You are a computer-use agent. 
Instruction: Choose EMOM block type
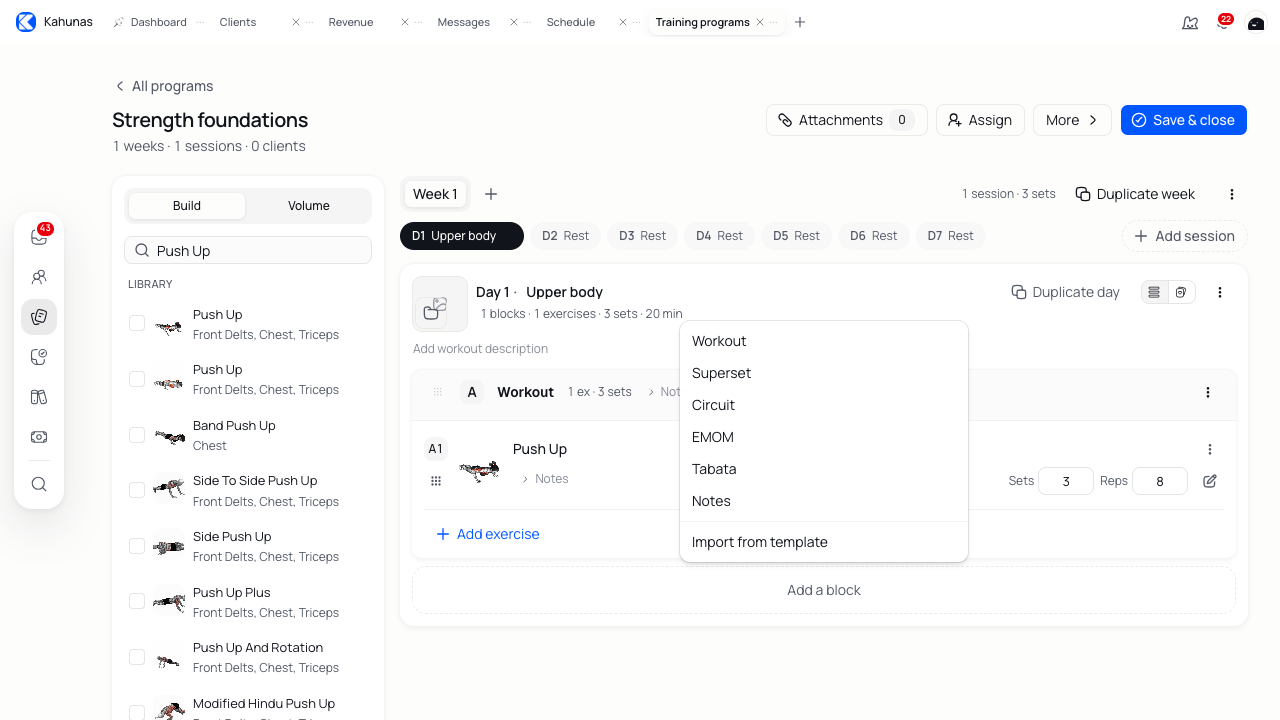pos(824,437)
